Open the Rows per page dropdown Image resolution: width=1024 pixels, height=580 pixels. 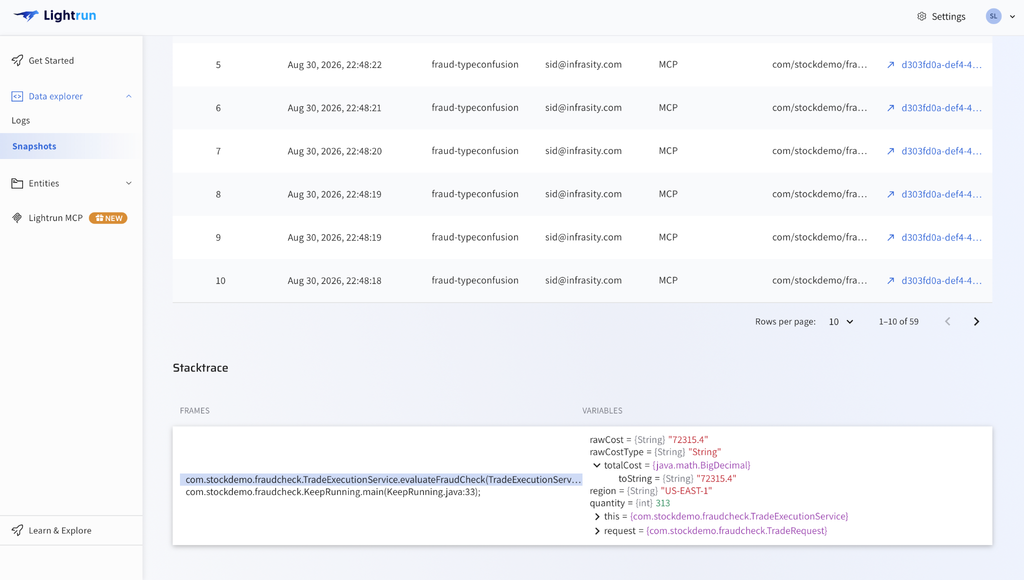[841, 321]
